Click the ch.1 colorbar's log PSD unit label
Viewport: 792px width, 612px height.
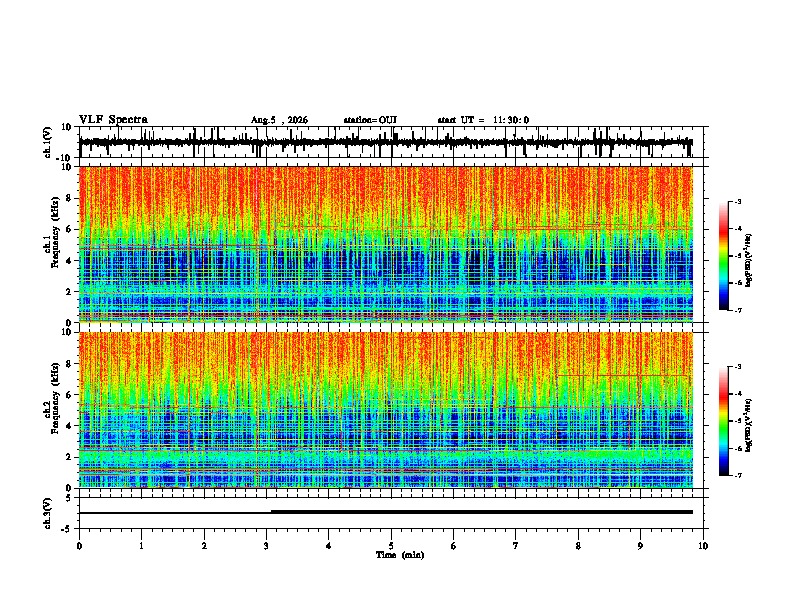pos(748,261)
